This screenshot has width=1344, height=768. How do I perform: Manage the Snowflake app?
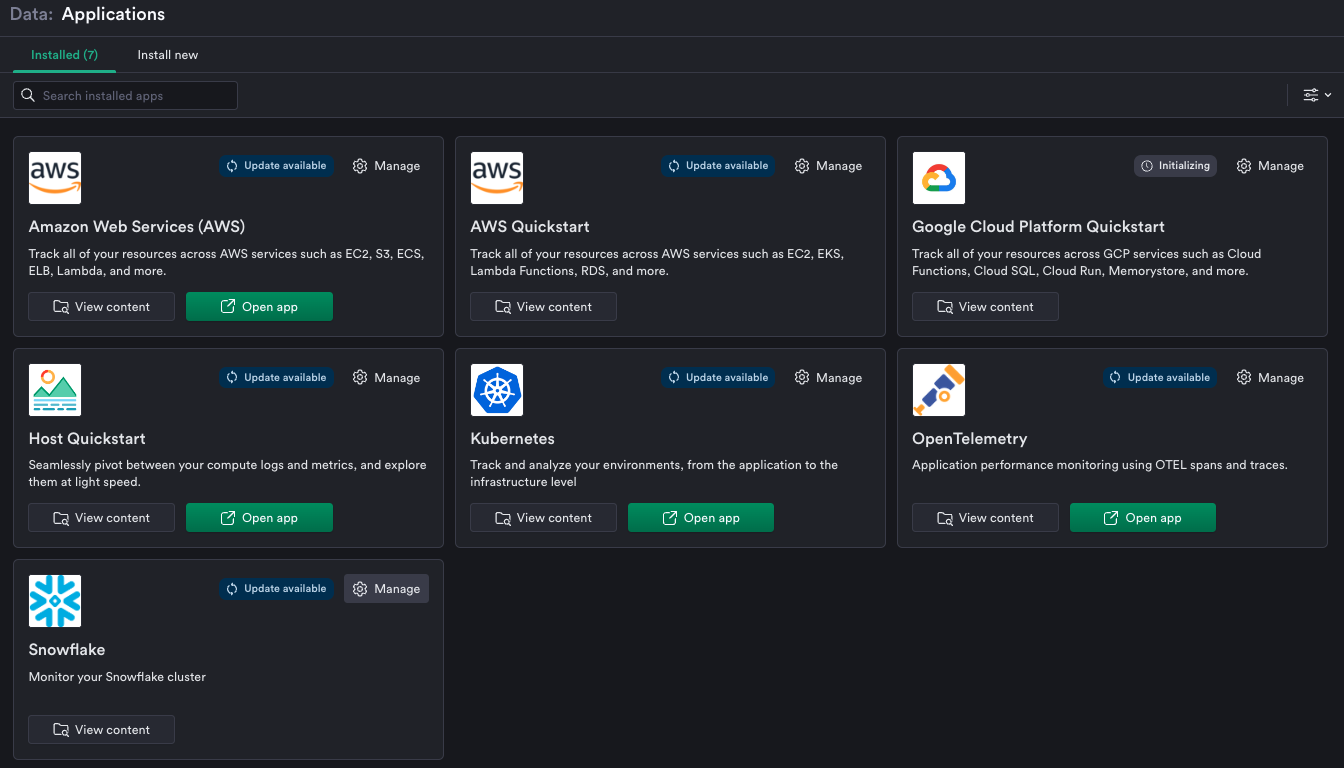click(x=387, y=589)
